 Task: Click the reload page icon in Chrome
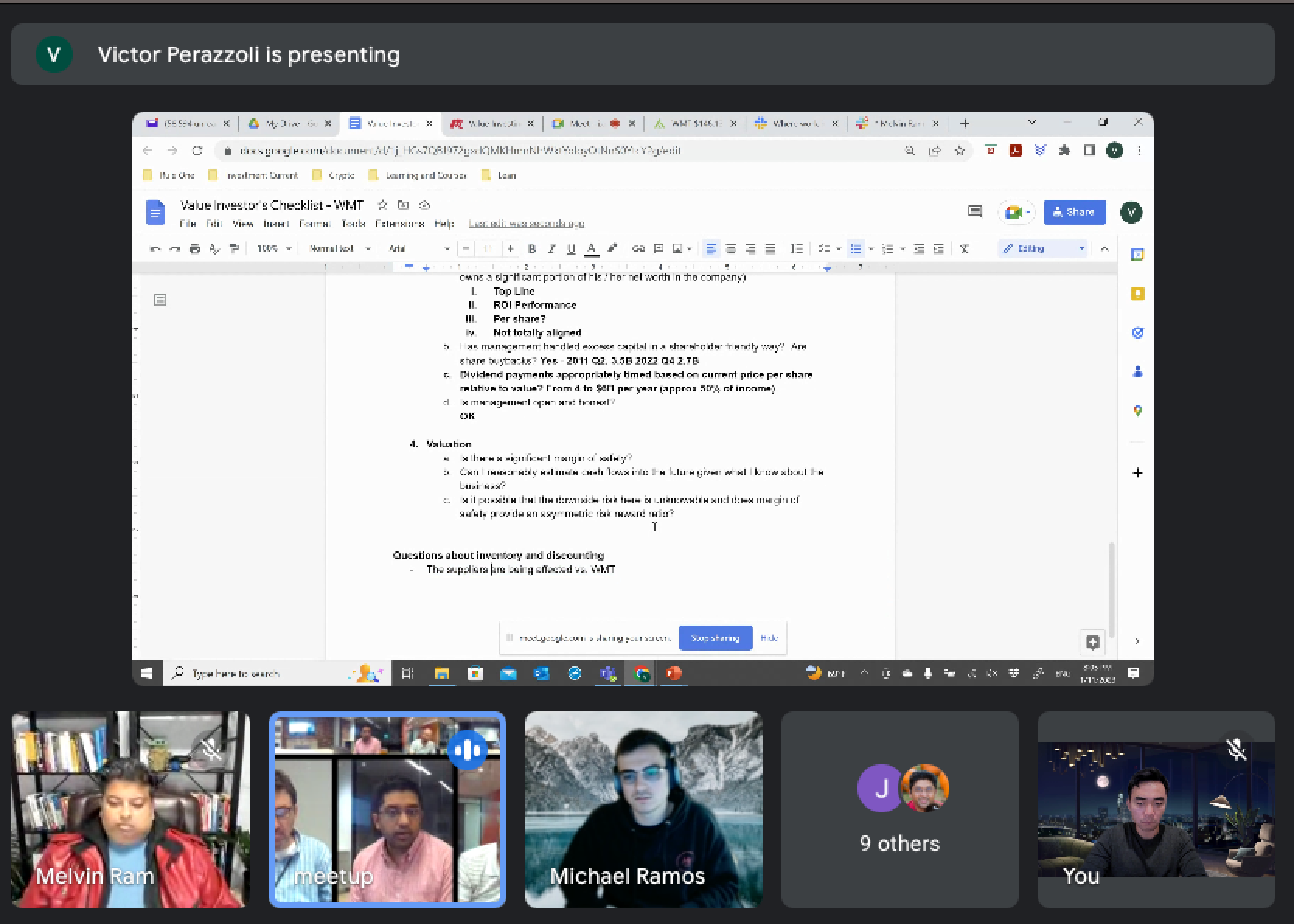(197, 151)
